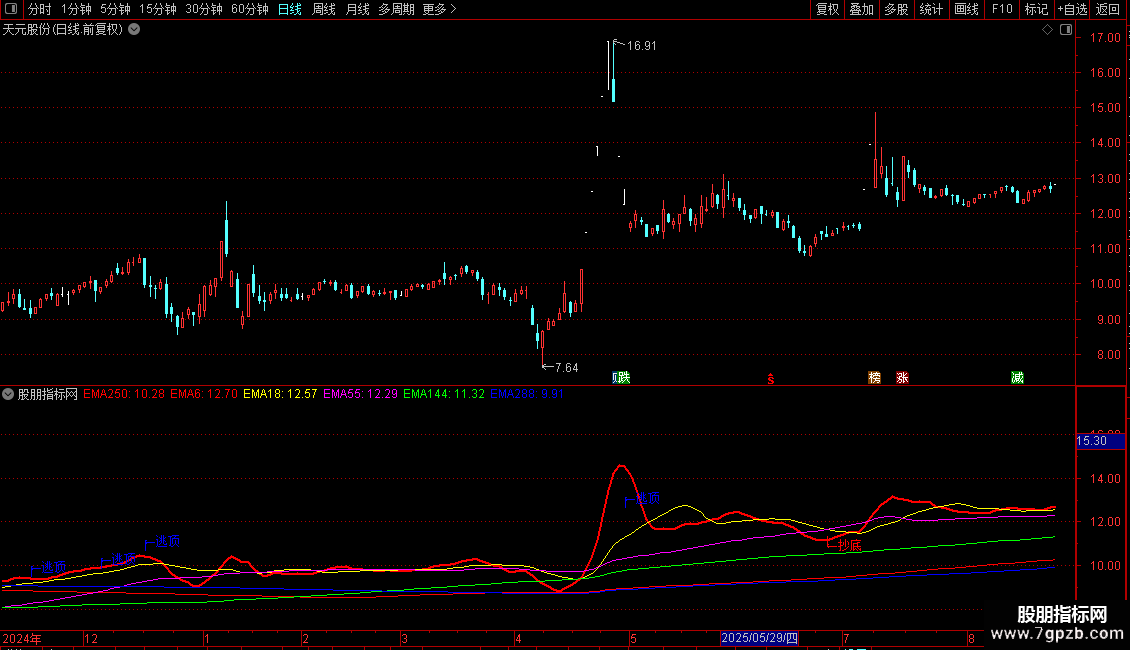The width and height of the screenshot is (1130, 650).
Task: Click the EMA6: 12.70 legend value
Action: tap(204, 394)
